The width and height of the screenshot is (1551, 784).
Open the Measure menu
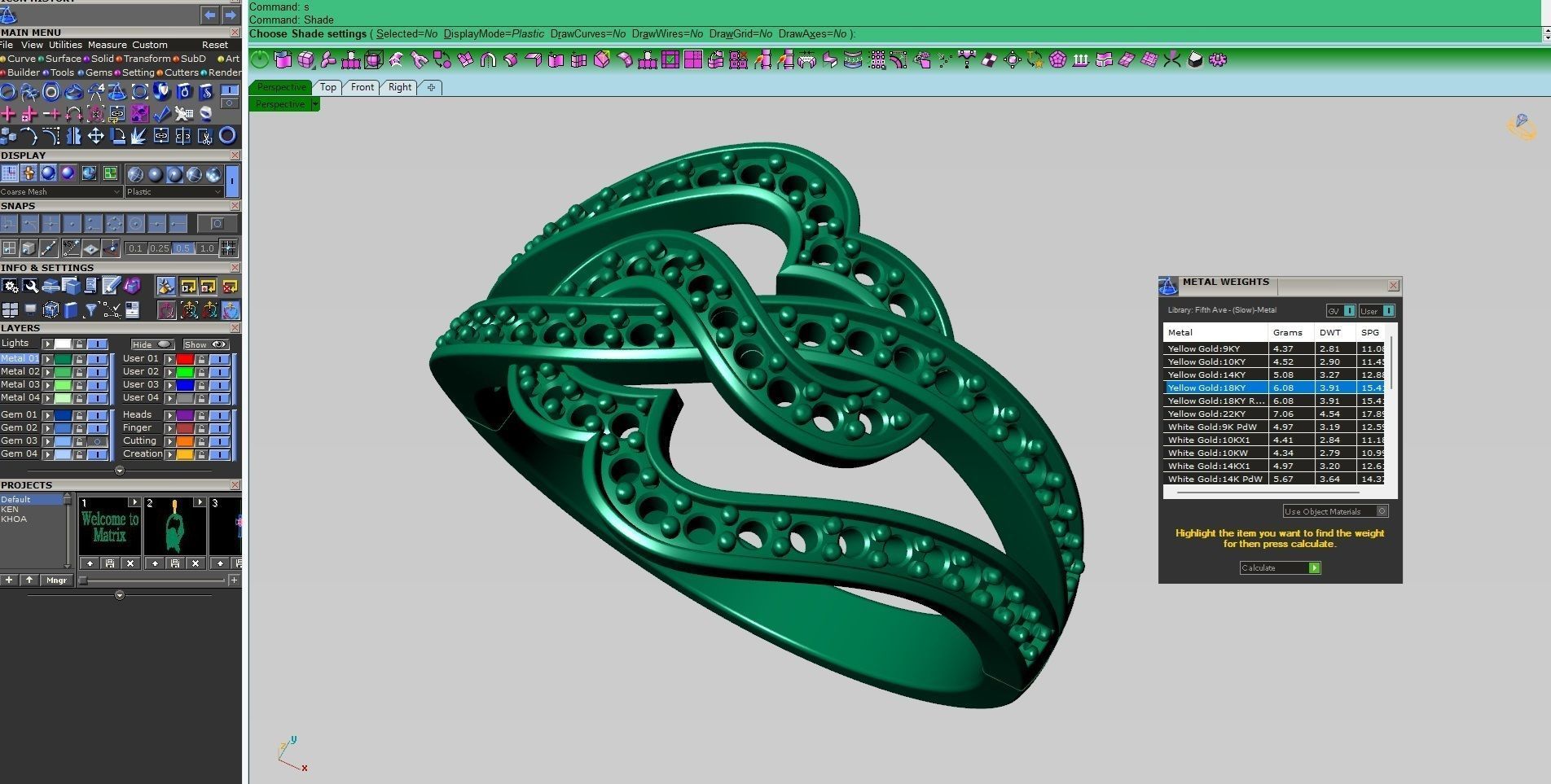[108, 45]
